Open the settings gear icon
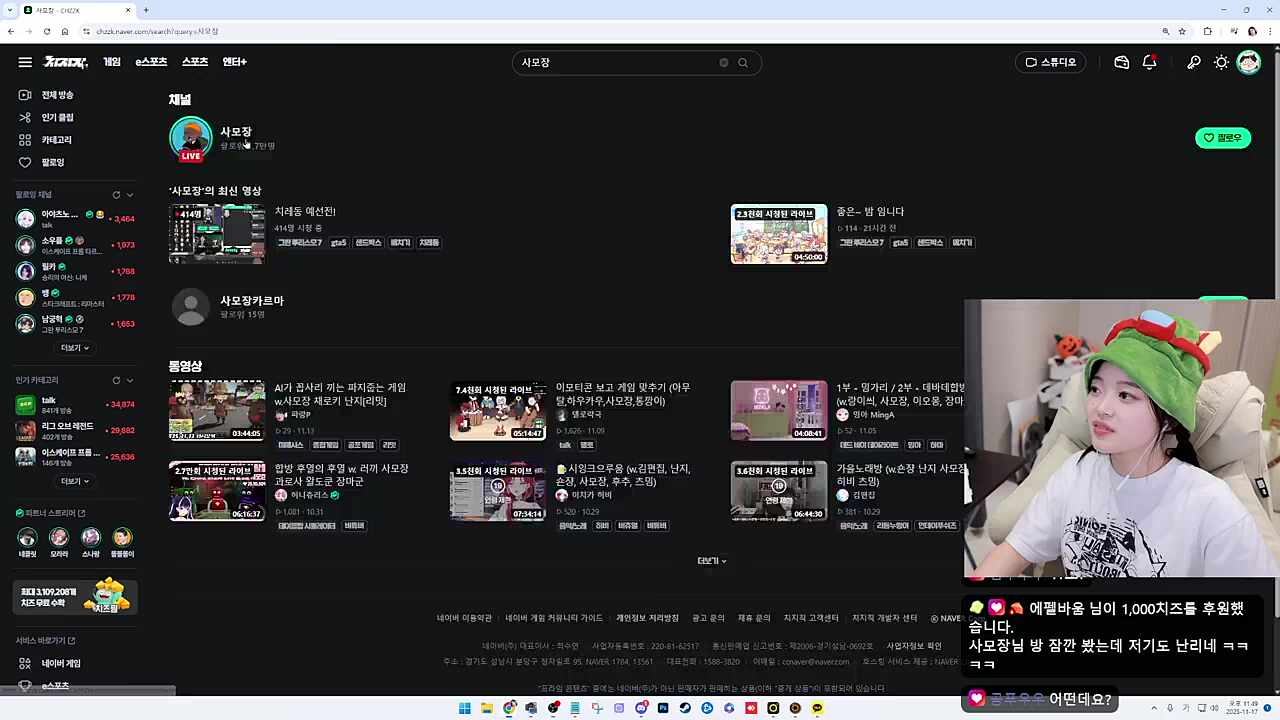 [x=1221, y=62]
